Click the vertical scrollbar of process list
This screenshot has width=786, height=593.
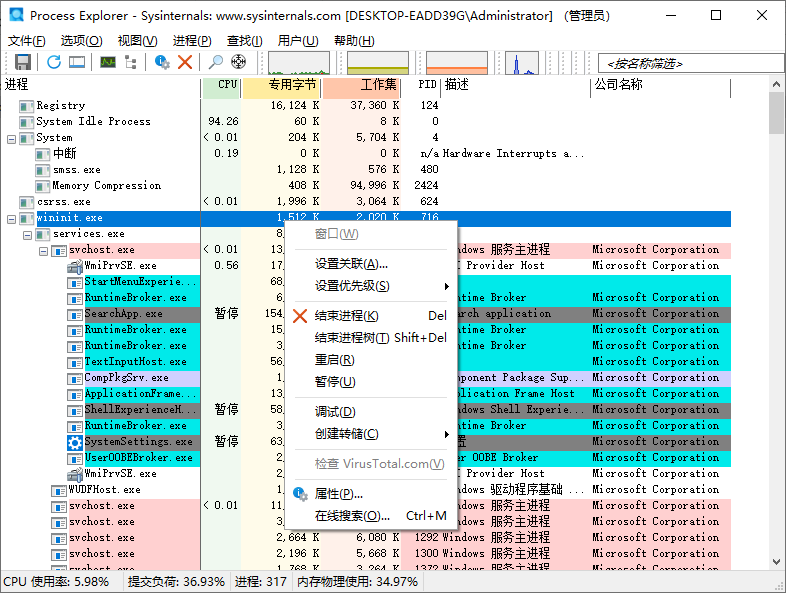pyautogui.click(x=777, y=300)
